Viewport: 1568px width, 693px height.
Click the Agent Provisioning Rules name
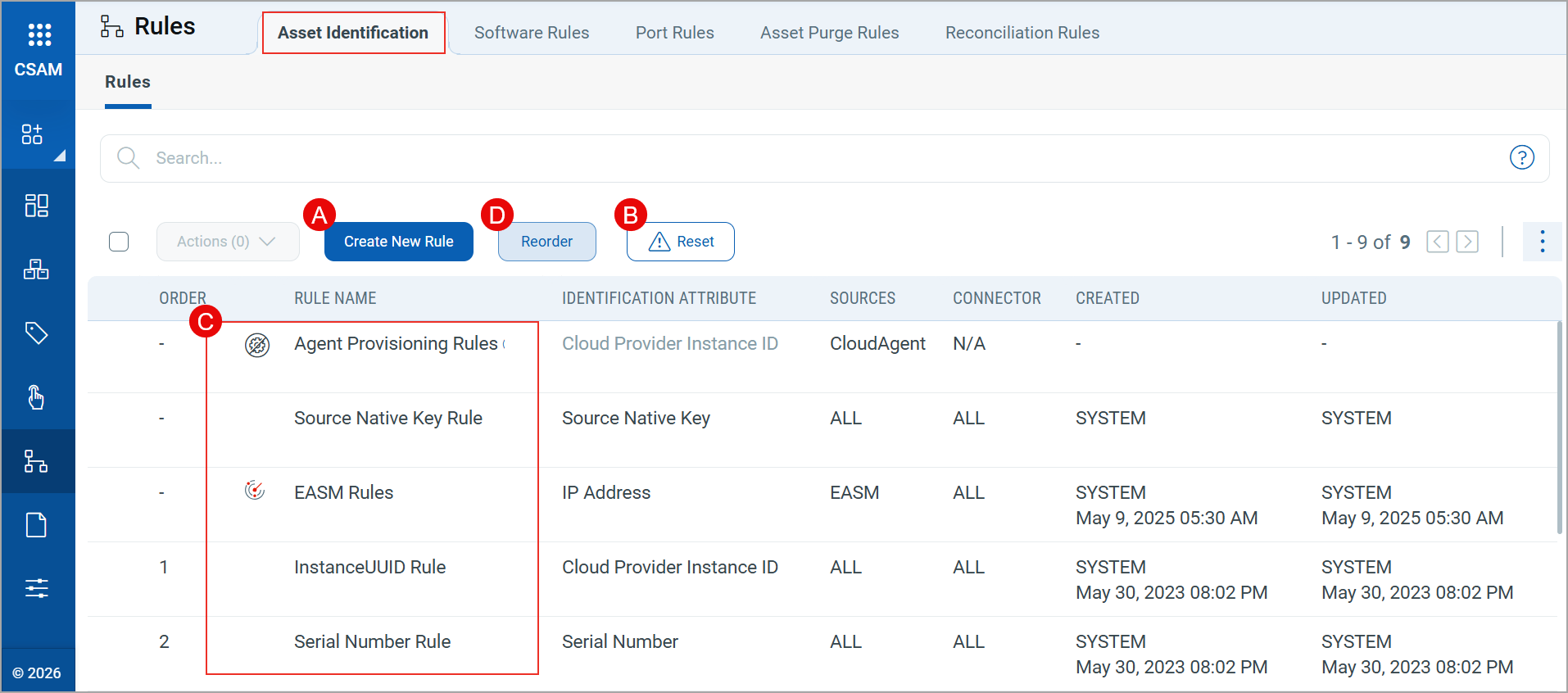pos(397,344)
